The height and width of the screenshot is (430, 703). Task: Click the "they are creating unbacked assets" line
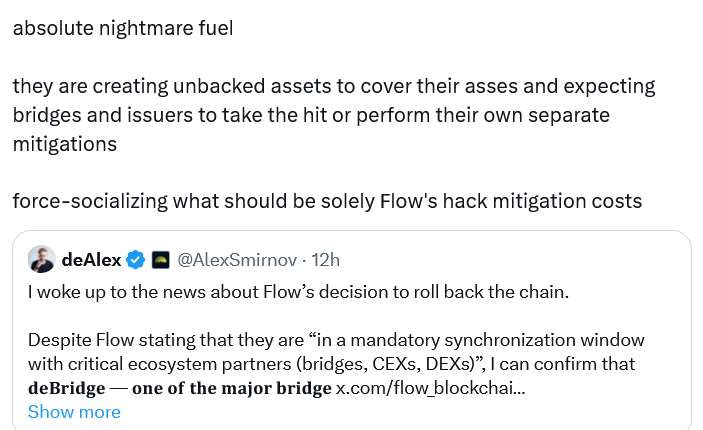click(x=333, y=86)
